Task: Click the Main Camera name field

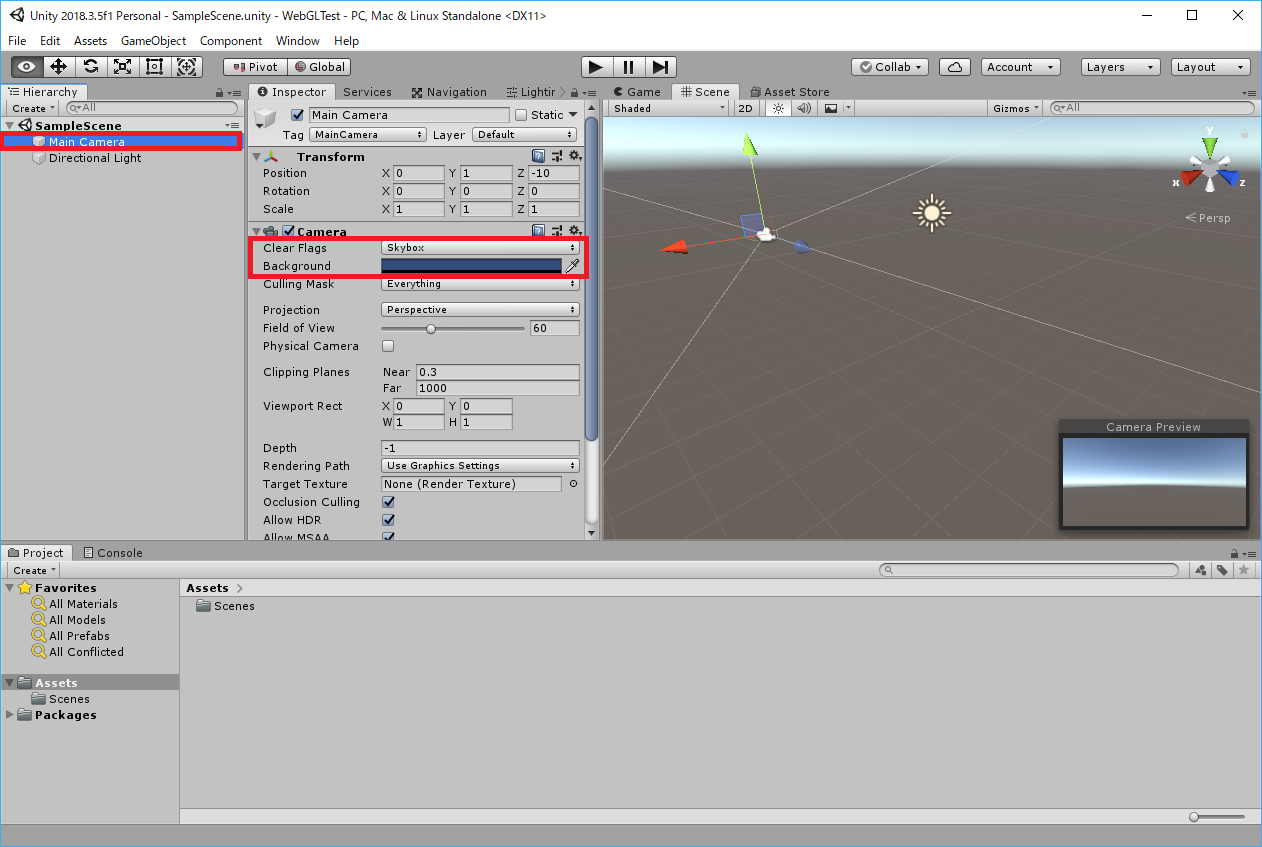Action: (409, 115)
